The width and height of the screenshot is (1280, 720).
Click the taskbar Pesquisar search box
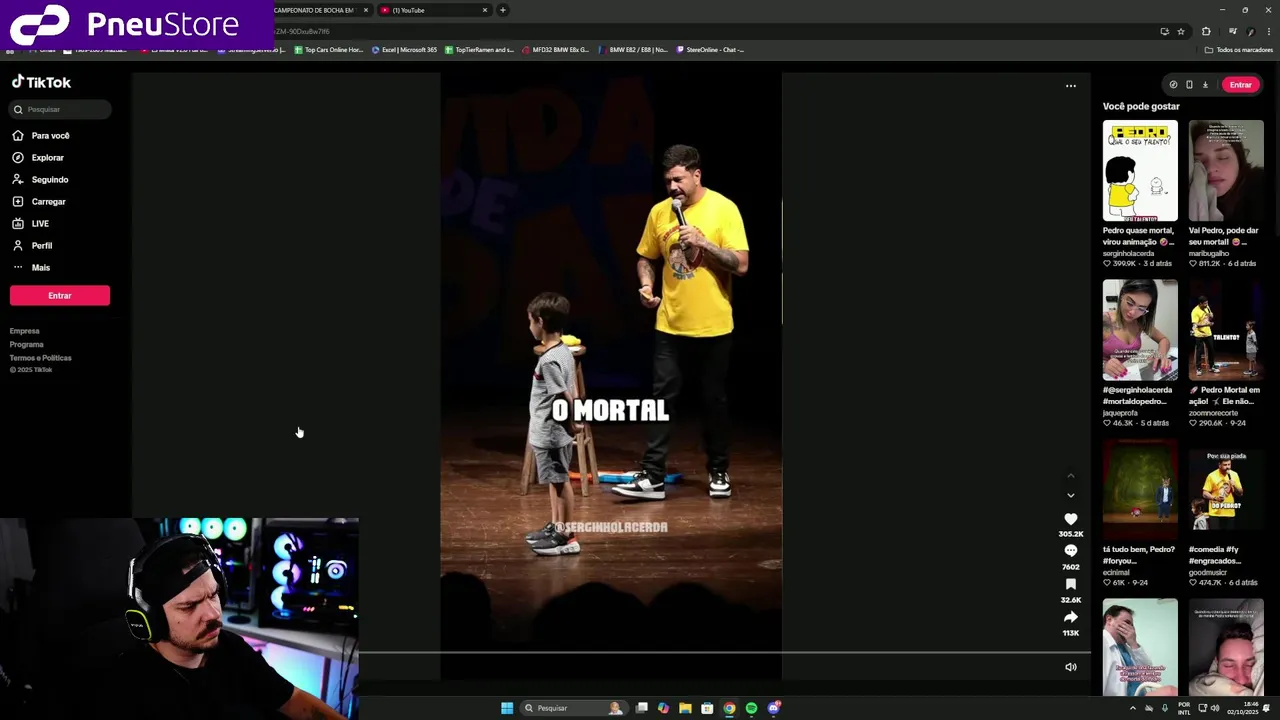click(x=573, y=708)
